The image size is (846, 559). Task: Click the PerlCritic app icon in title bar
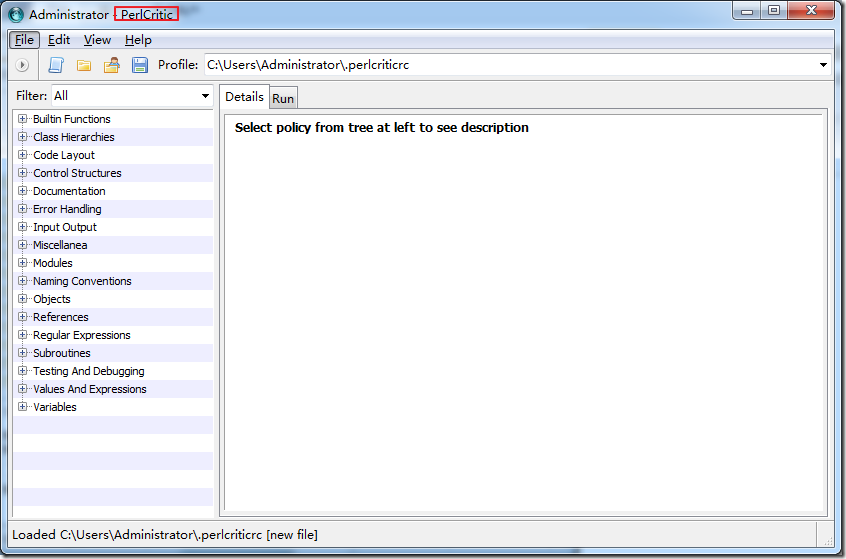[16, 15]
